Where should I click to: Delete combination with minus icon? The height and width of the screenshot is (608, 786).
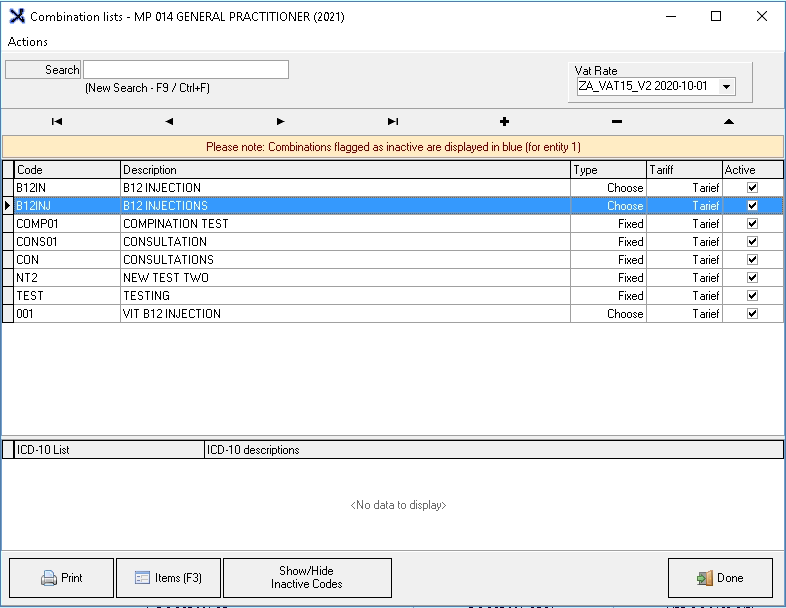click(x=616, y=121)
